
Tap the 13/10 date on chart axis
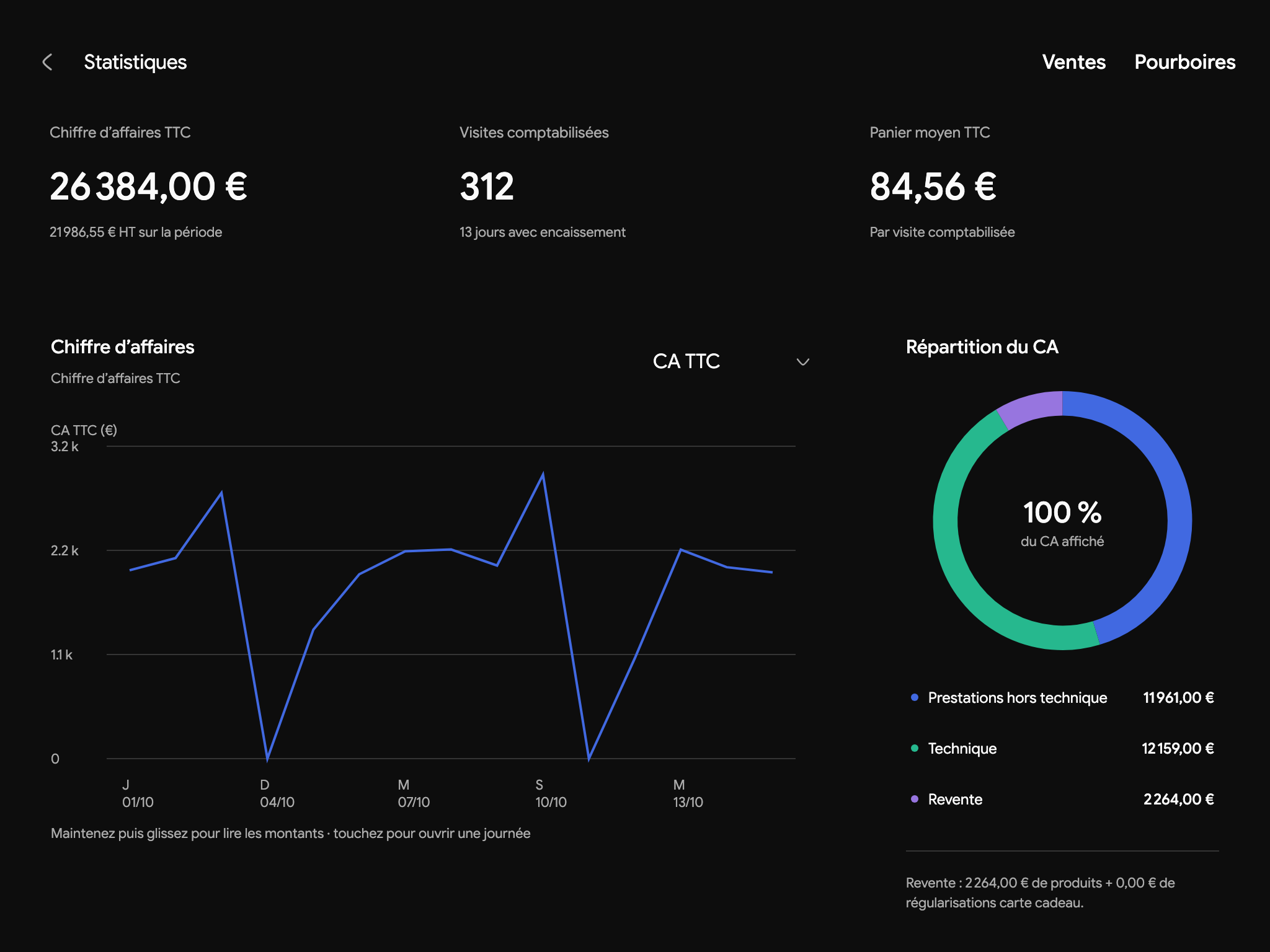[x=688, y=802]
